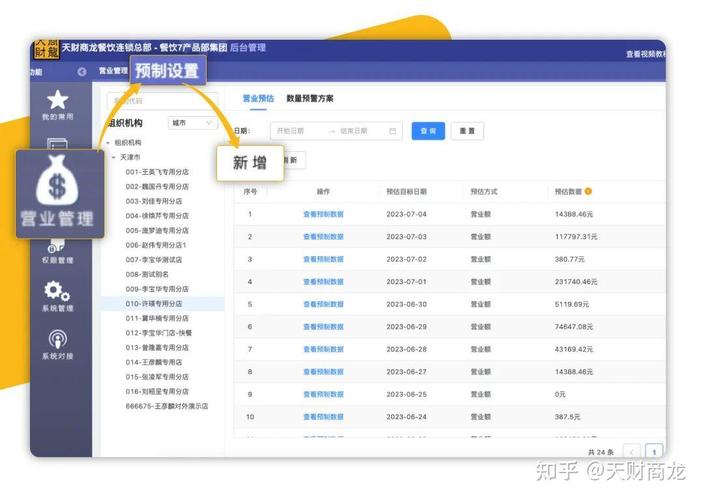
Task: Open the 城市 dropdown next to 组织机构
Action: tap(192, 123)
